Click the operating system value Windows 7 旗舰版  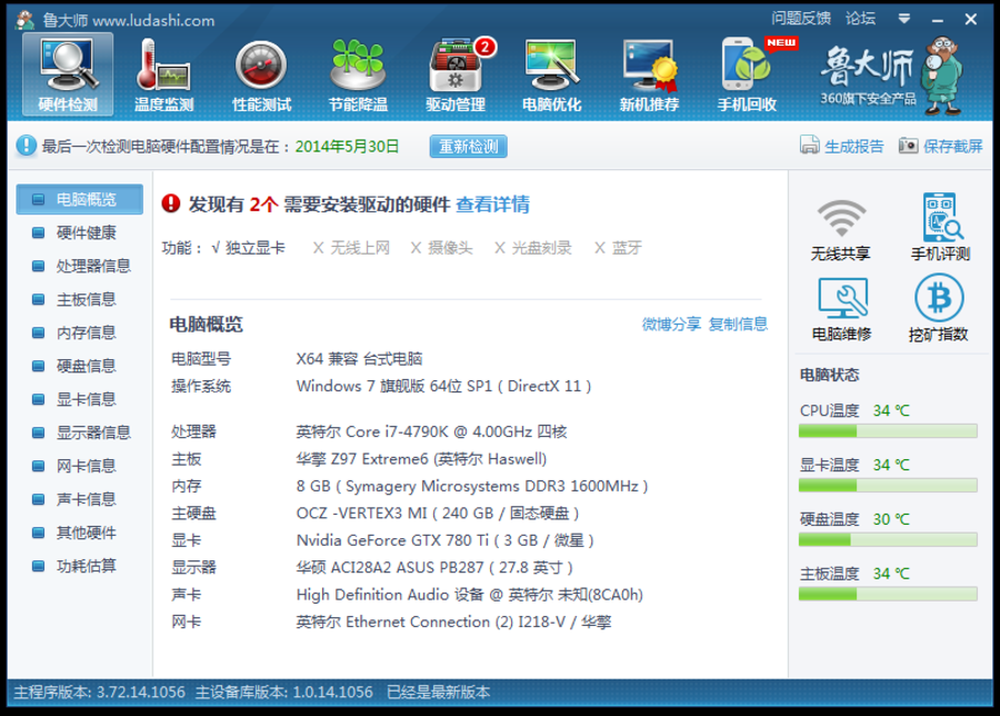[444, 386]
